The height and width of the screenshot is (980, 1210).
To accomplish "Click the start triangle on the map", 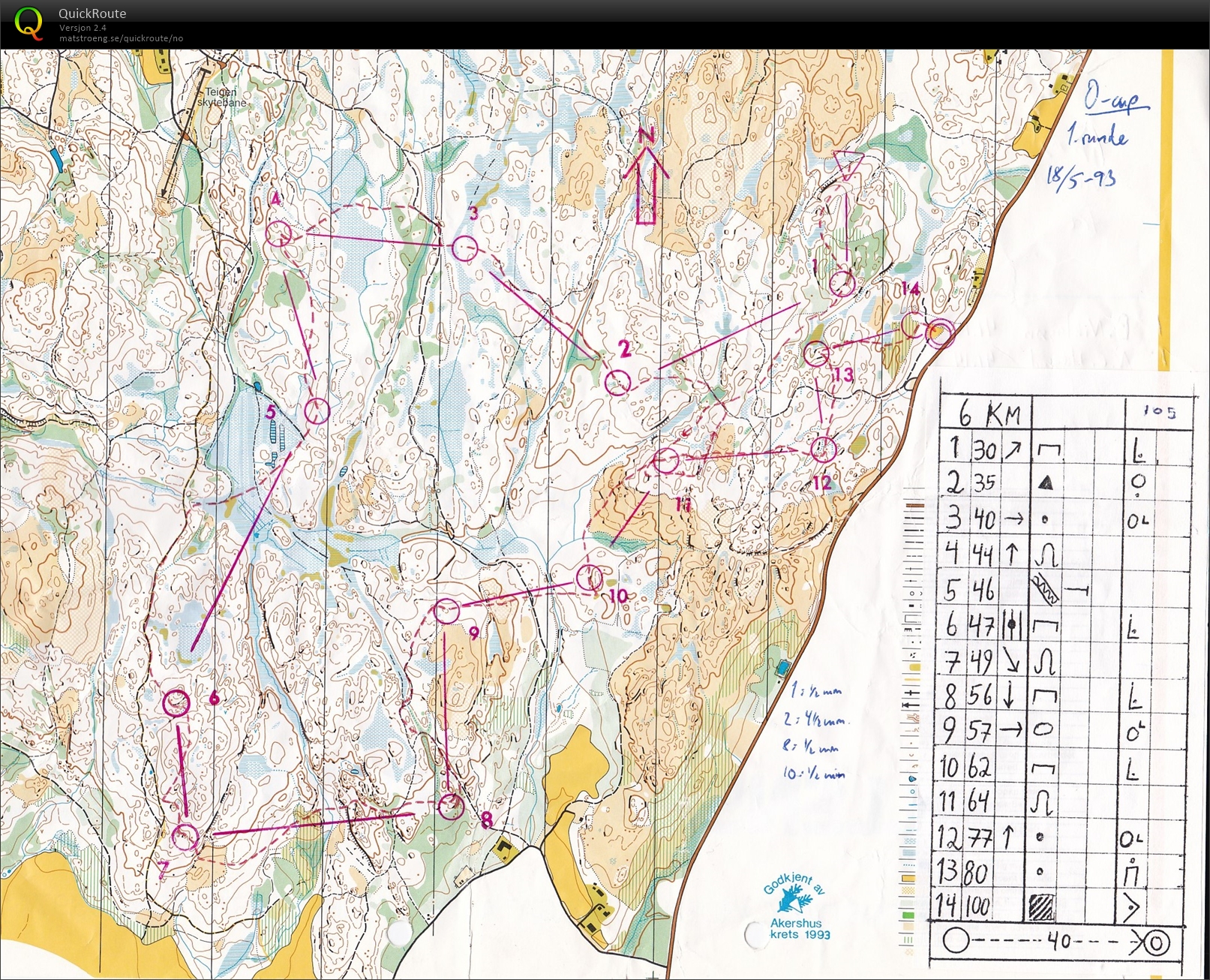I will 848,165.
